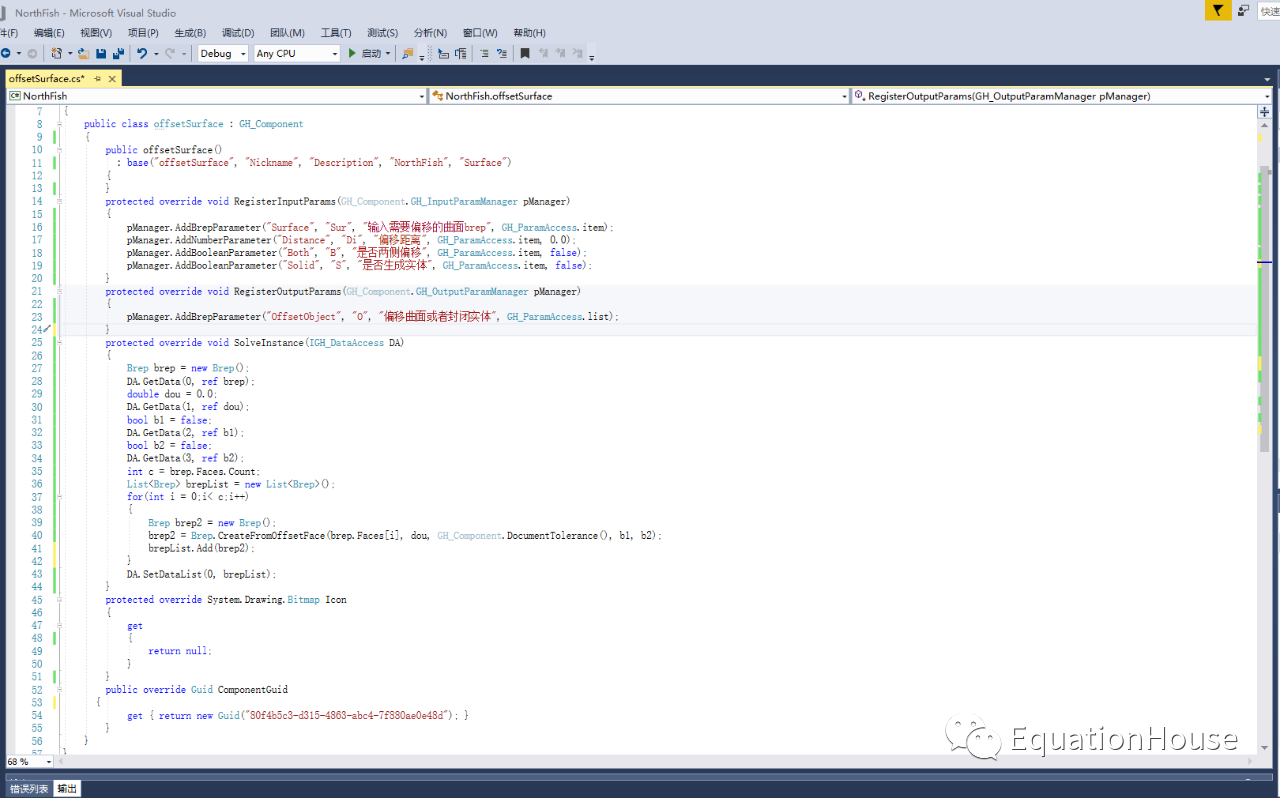Screen dimensions: 1280x798
Task: Go to the previous bookmark icon
Action: click(x=544, y=53)
